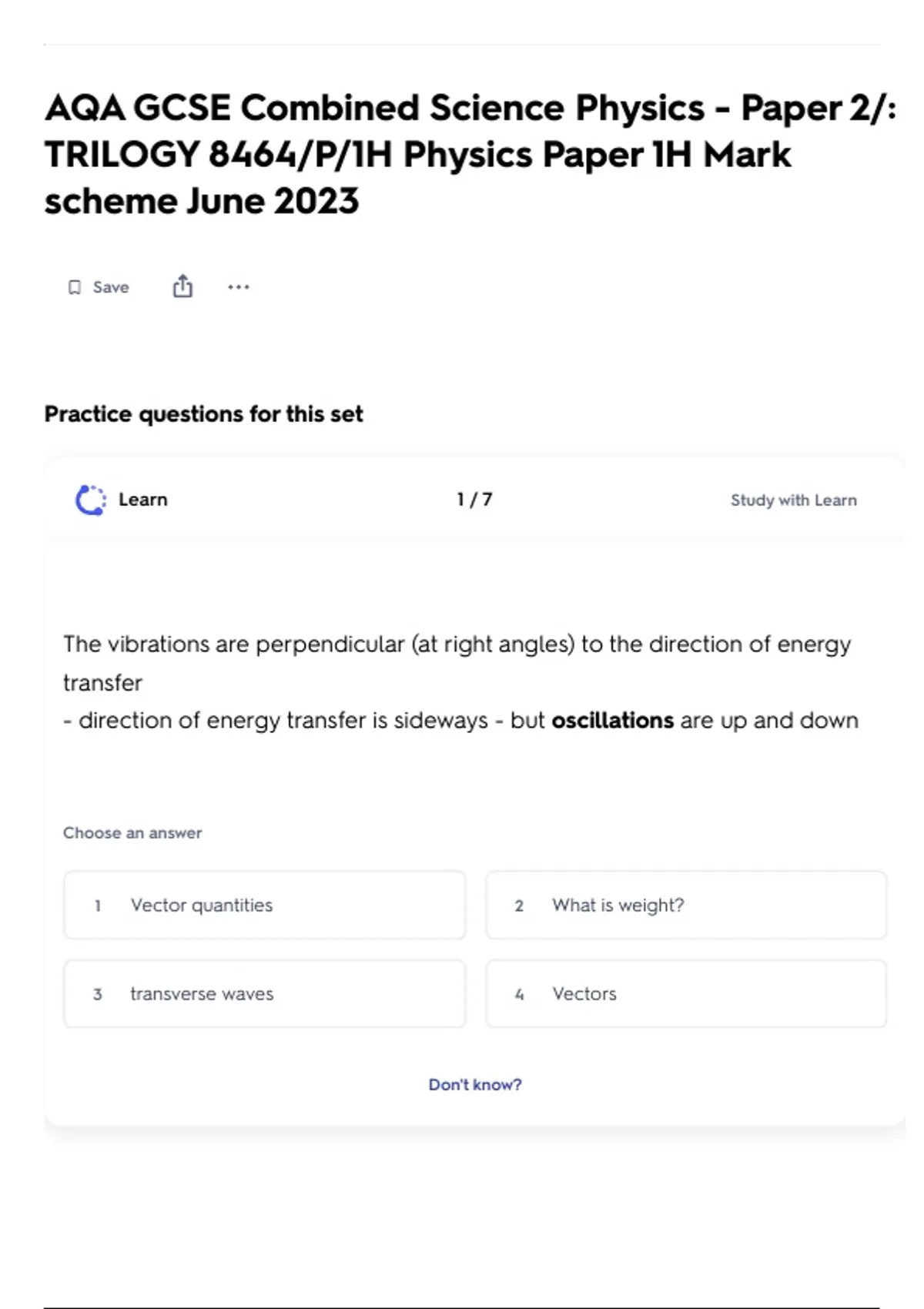Image resolution: width=924 pixels, height=1309 pixels.
Task: Click the "Learn" label beside the icon
Action: pos(143,500)
